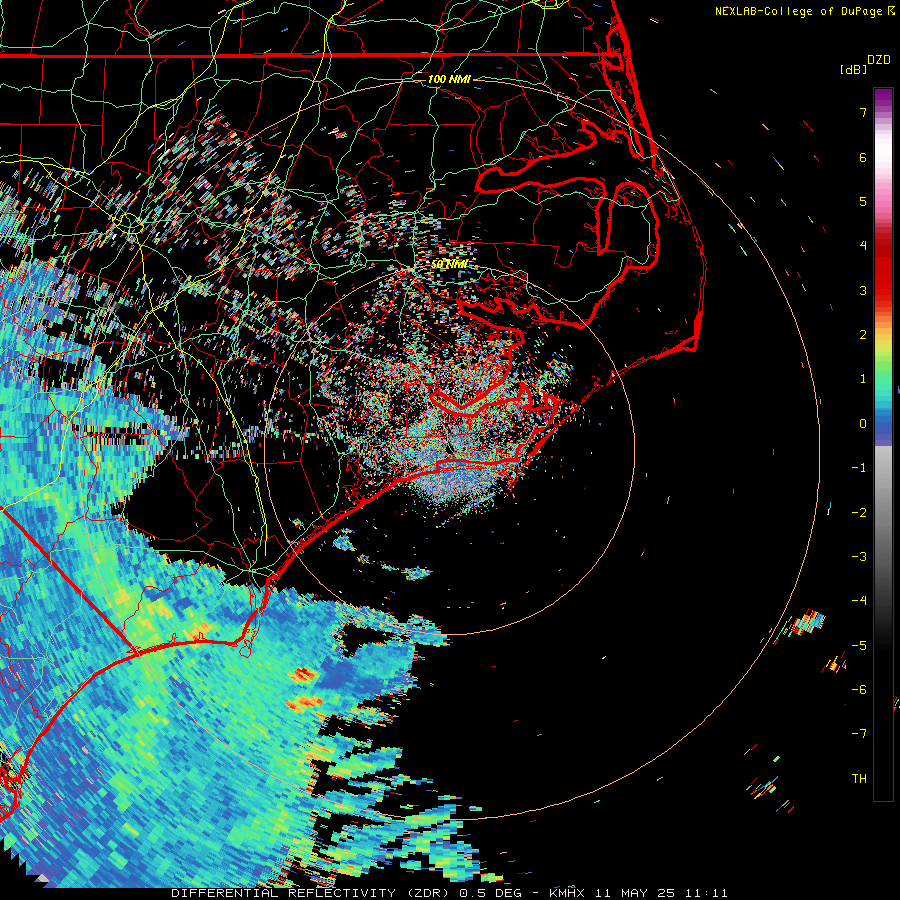900x900 pixels.
Task: Select the -4 dB scale label
Action: 859,601
